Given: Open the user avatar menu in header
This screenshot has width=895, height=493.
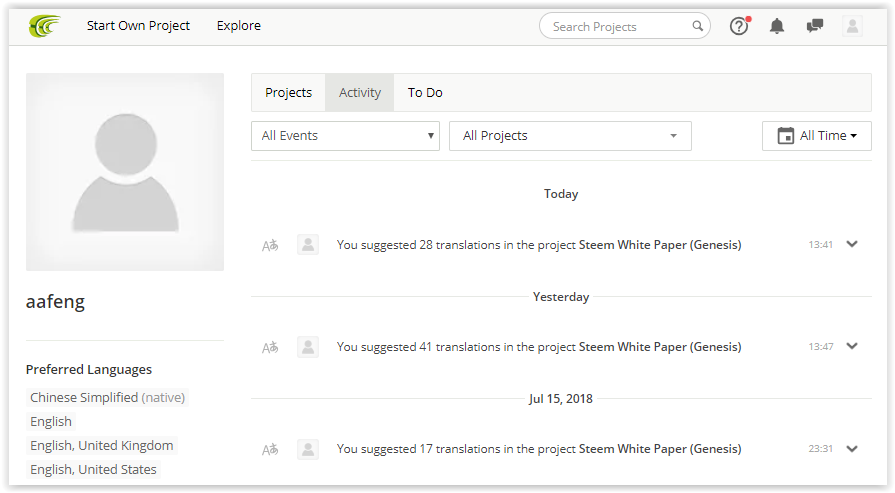Looking at the screenshot, I should point(852,26).
